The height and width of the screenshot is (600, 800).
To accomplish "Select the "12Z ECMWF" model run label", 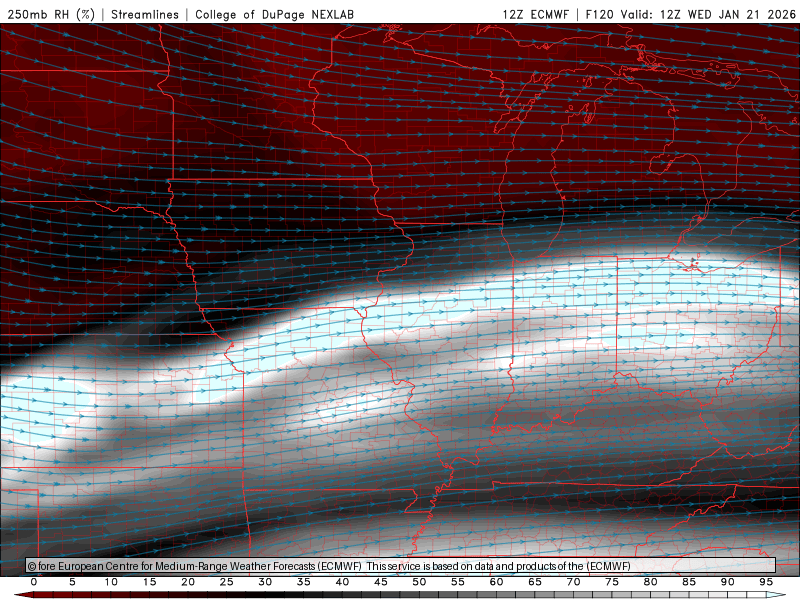I will (x=535, y=14).
